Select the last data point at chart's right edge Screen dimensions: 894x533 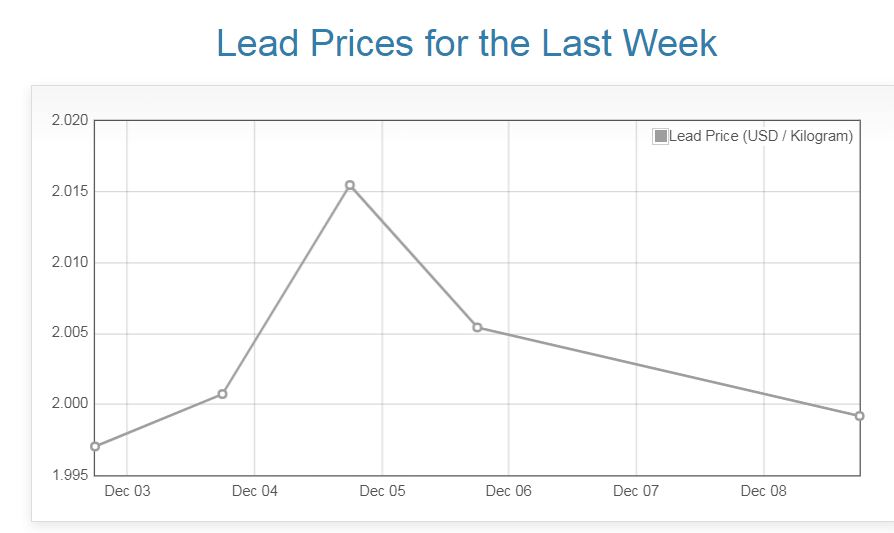coord(859,415)
